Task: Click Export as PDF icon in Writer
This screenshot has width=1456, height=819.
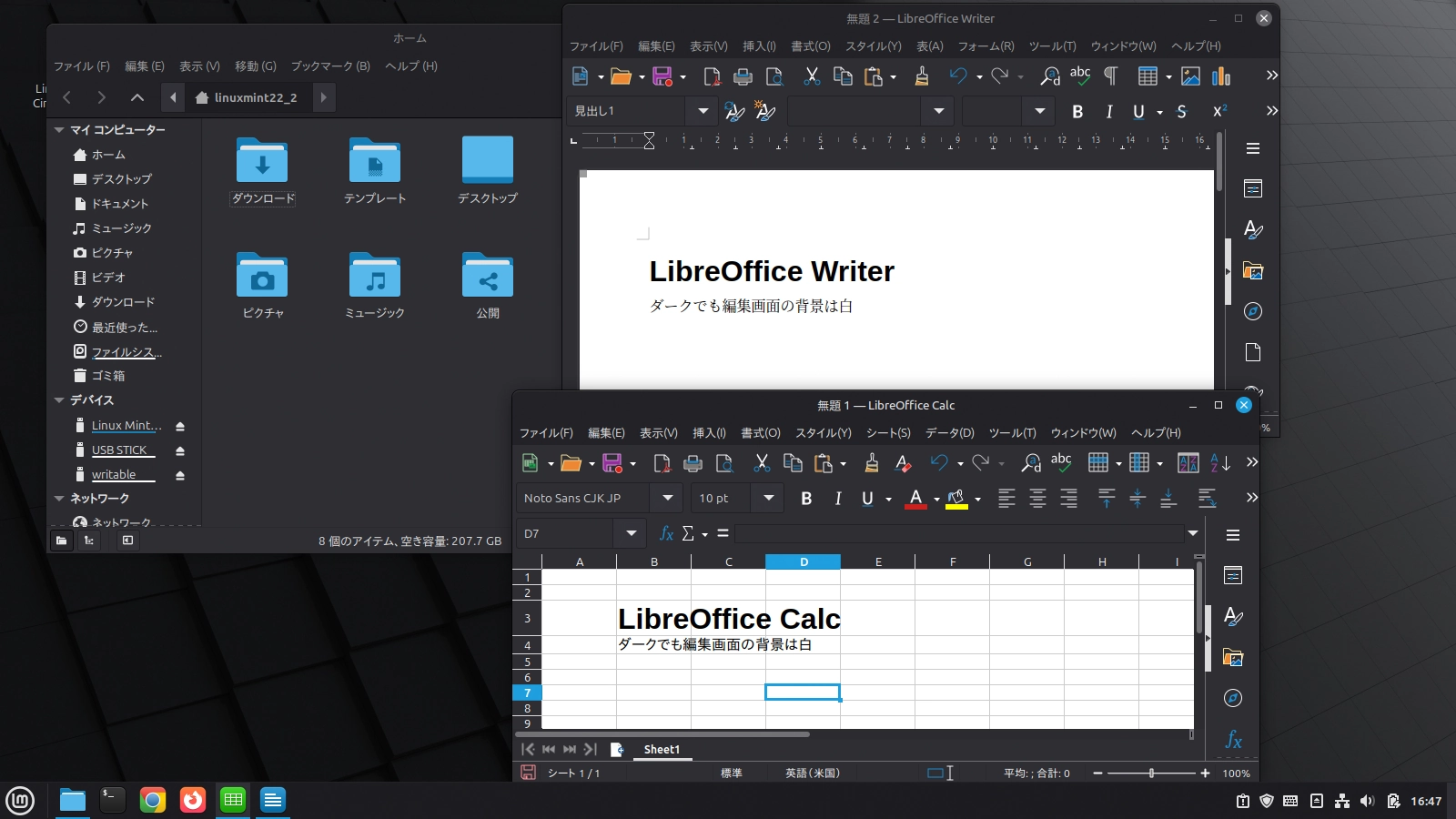Action: (x=712, y=76)
